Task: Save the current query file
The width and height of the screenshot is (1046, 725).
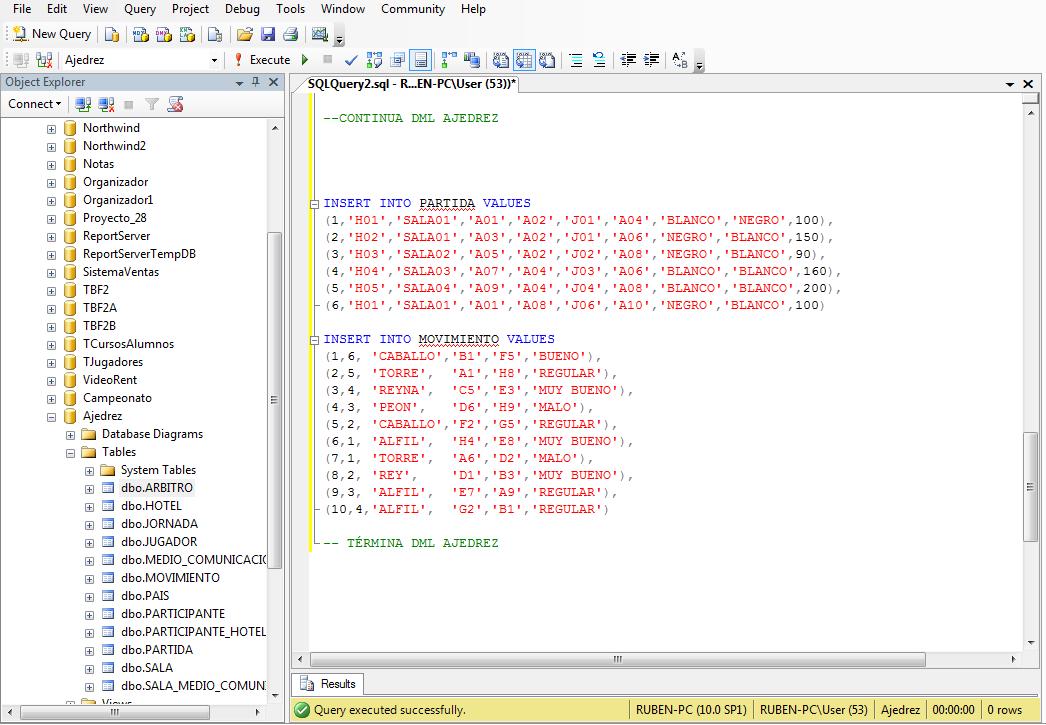Action: coord(267,35)
